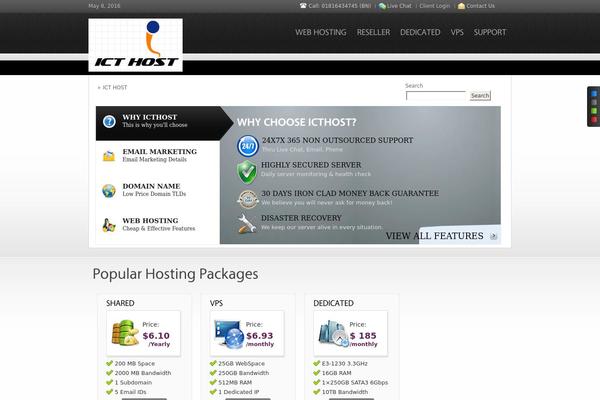
Task: Select the Web Hosting slider tab
Action: [x=158, y=224]
